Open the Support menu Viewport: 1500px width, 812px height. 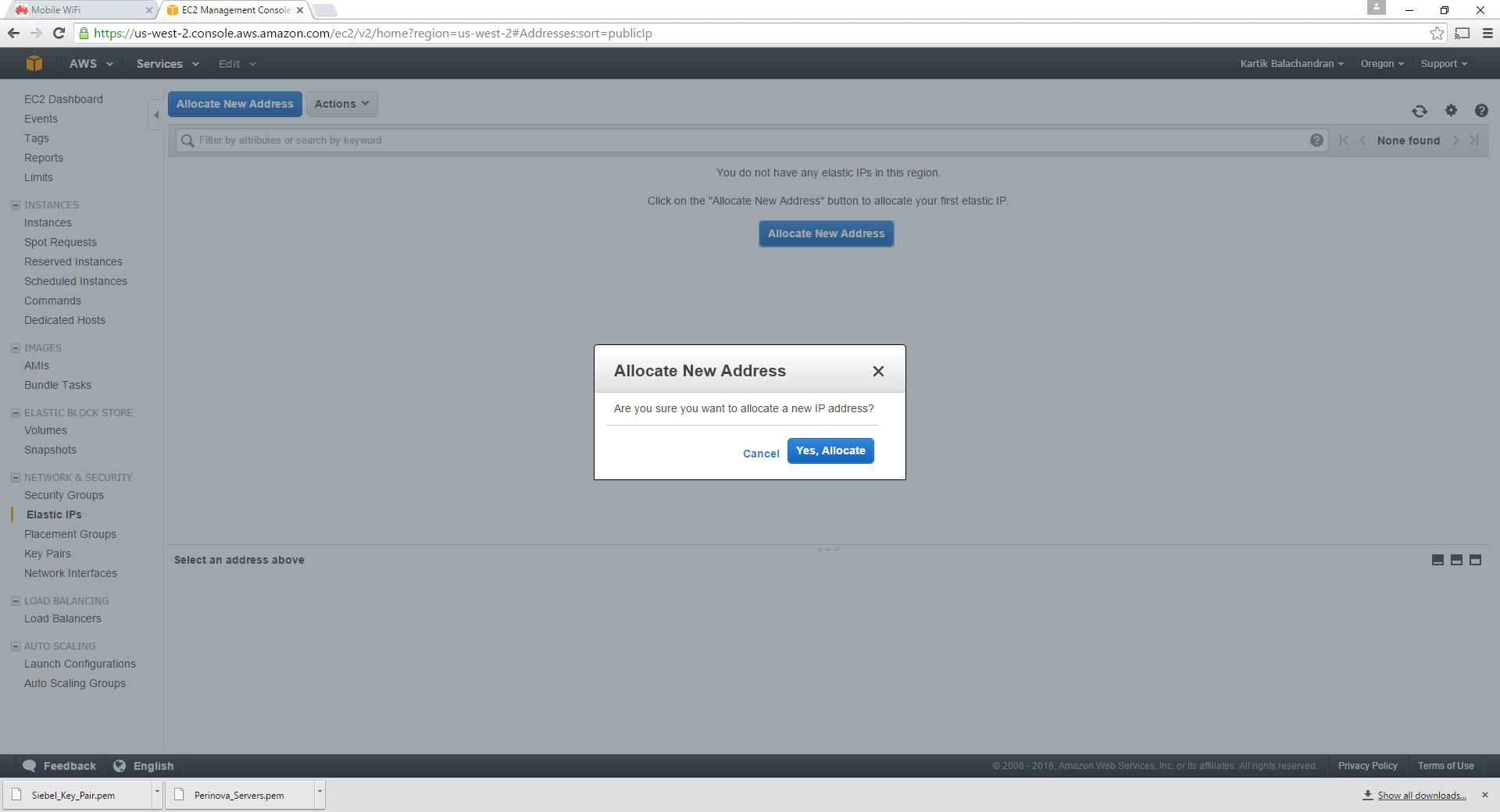point(1444,64)
